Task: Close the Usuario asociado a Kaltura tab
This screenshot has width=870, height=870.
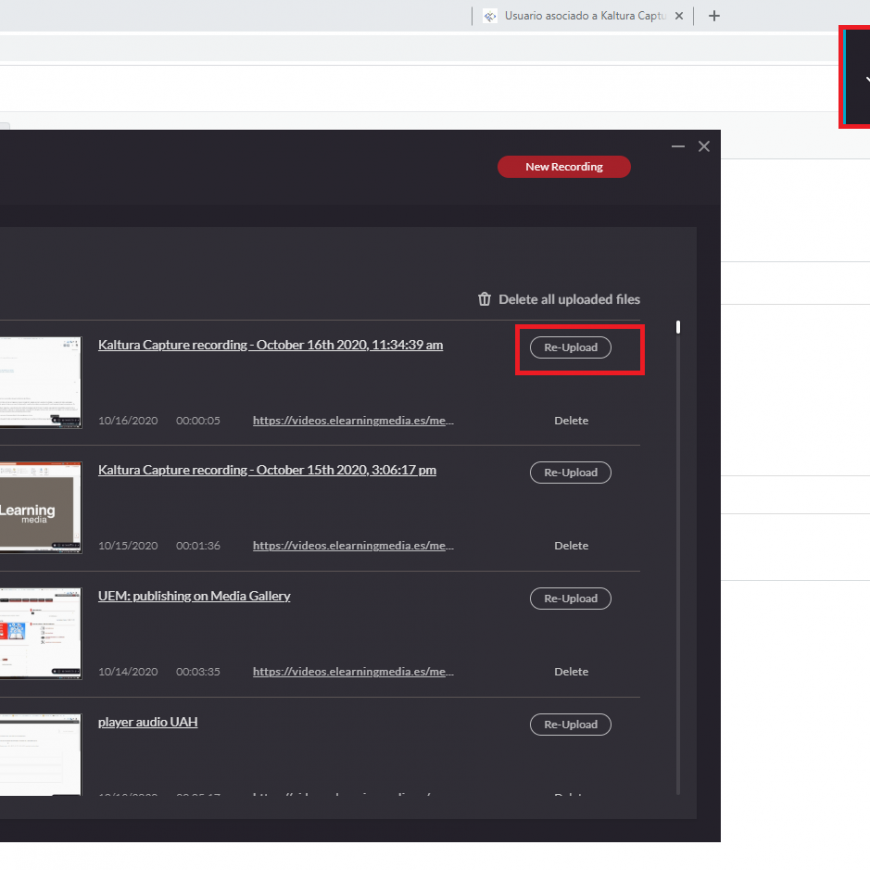Action: click(679, 16)
